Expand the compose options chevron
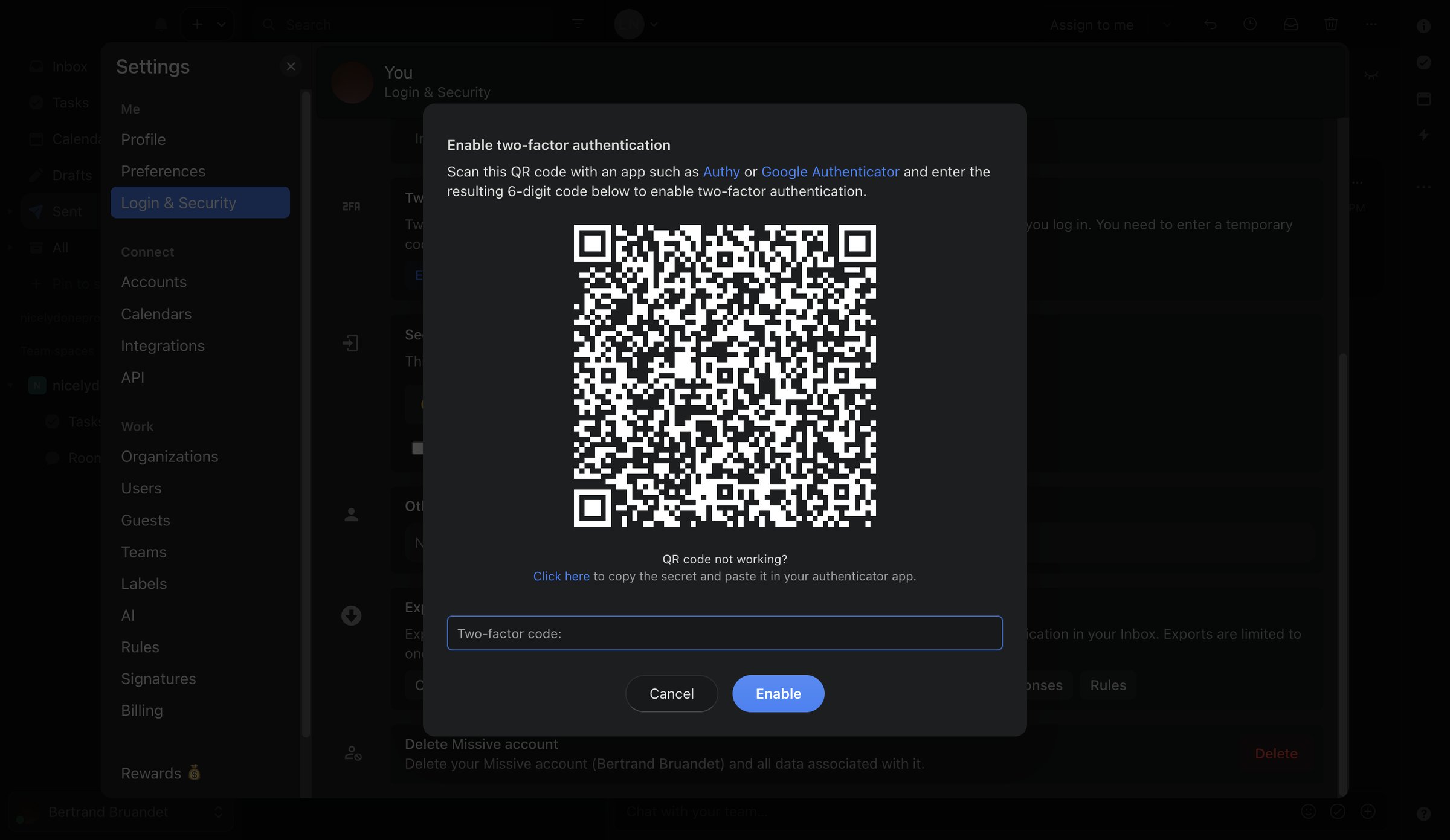The image size is (1450, 840). (x=222, y=25)
